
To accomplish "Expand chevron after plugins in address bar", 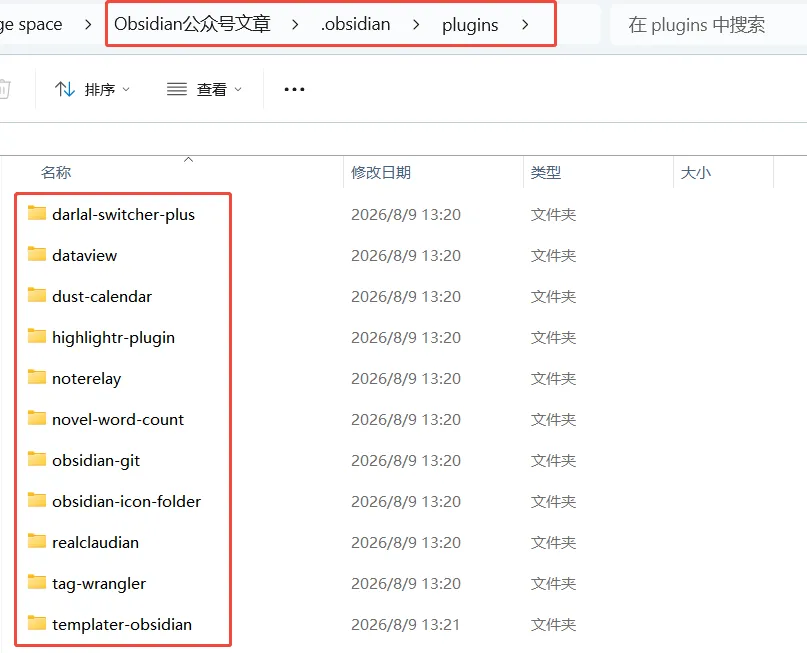I will click(525, 24).
